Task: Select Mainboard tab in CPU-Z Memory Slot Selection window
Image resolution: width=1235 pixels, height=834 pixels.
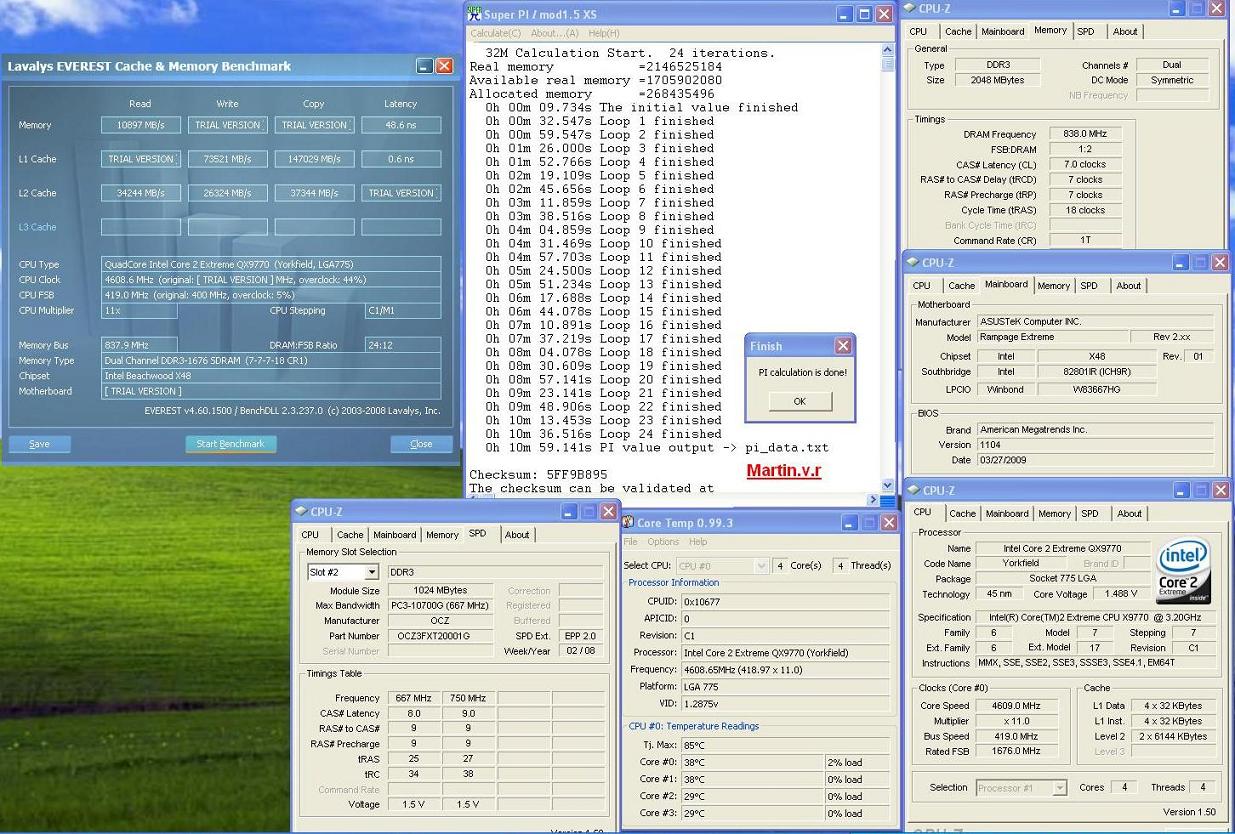Action: point(395,535)
